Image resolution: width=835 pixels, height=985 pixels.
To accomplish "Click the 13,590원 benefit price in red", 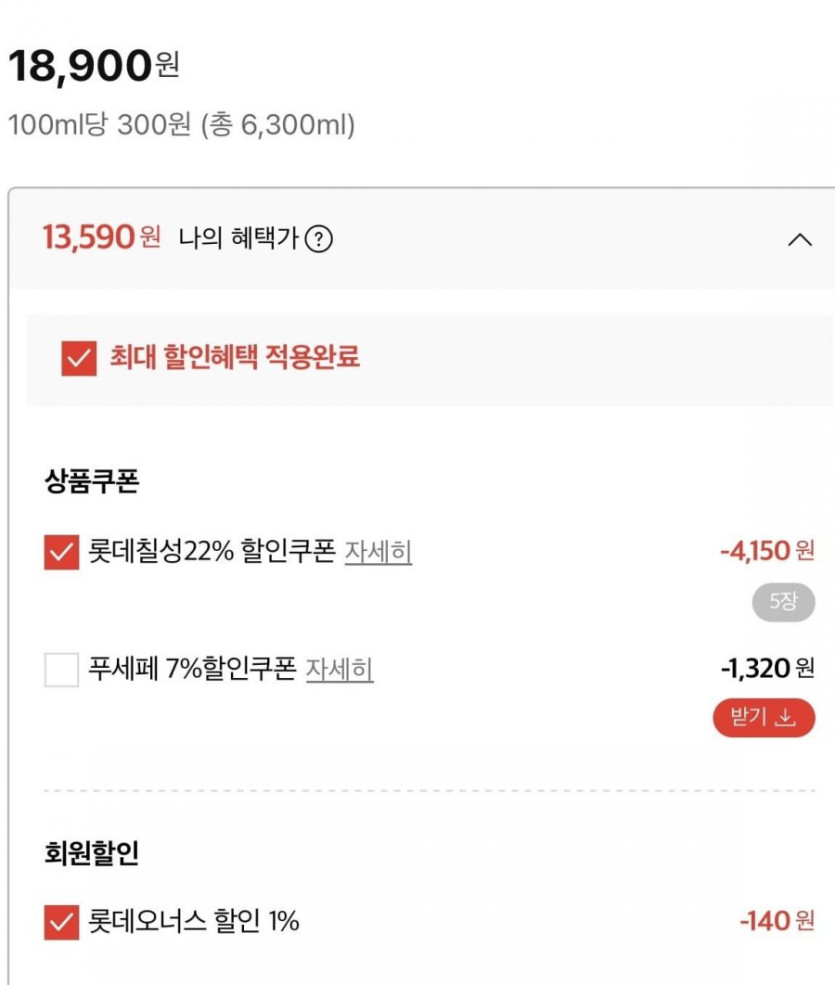I will (x=101, y=238).
